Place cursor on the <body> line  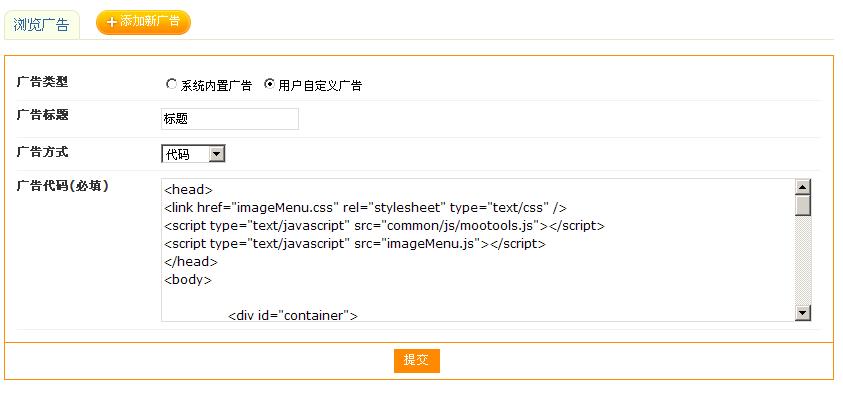188,280
